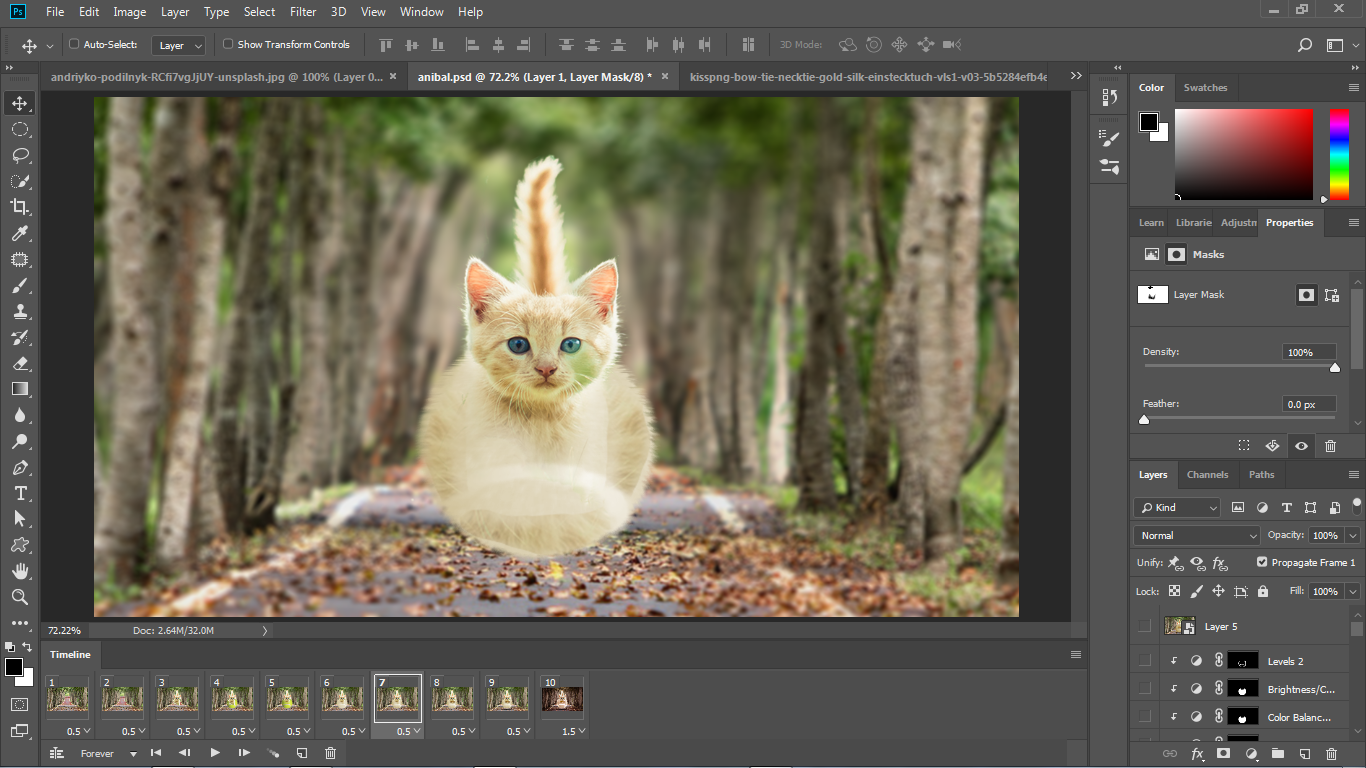Open the Kind filter dropdown
Image resolution: width=1366 pixels, height=768 pixels.
[x=1177, y=507]
